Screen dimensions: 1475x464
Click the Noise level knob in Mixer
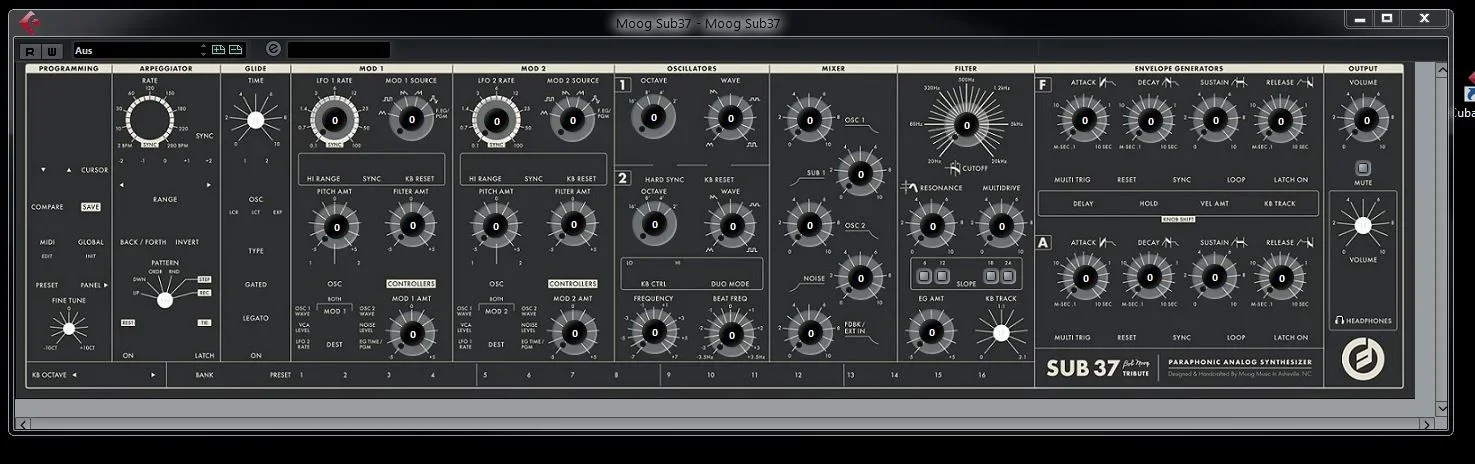[860, 280]
